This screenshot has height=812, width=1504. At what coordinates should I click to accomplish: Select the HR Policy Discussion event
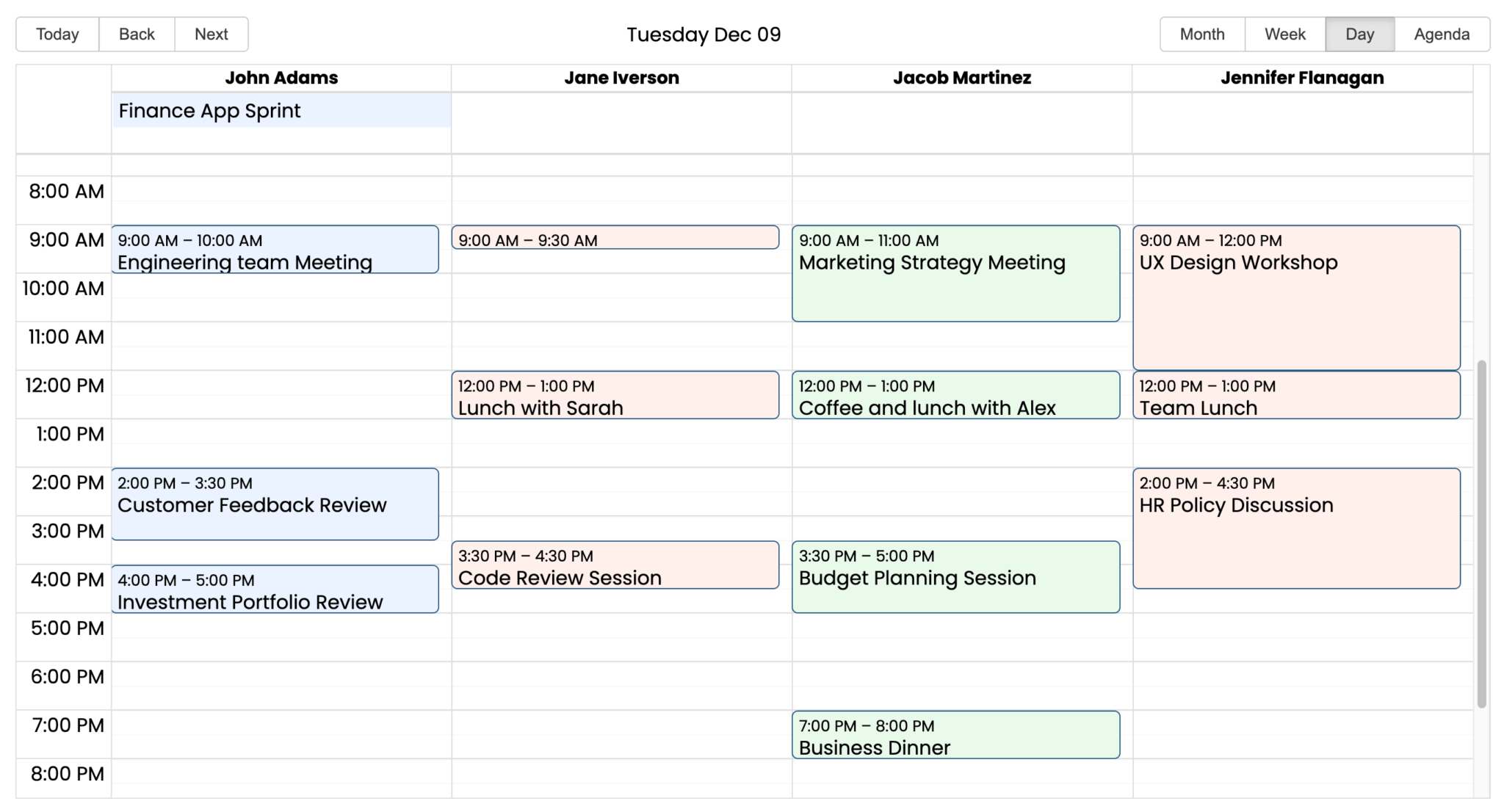(x=1296, y=529)
